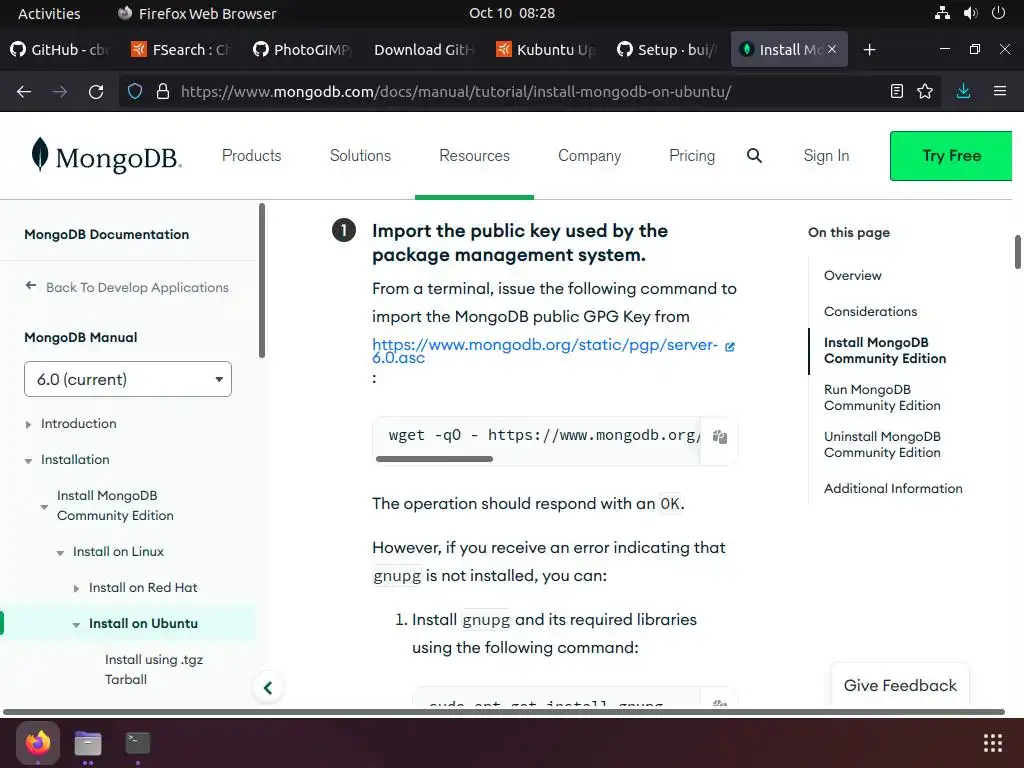Jump to Overview in On this page
This screenshot has height=768, width=1024.
(x=852, y=275)
